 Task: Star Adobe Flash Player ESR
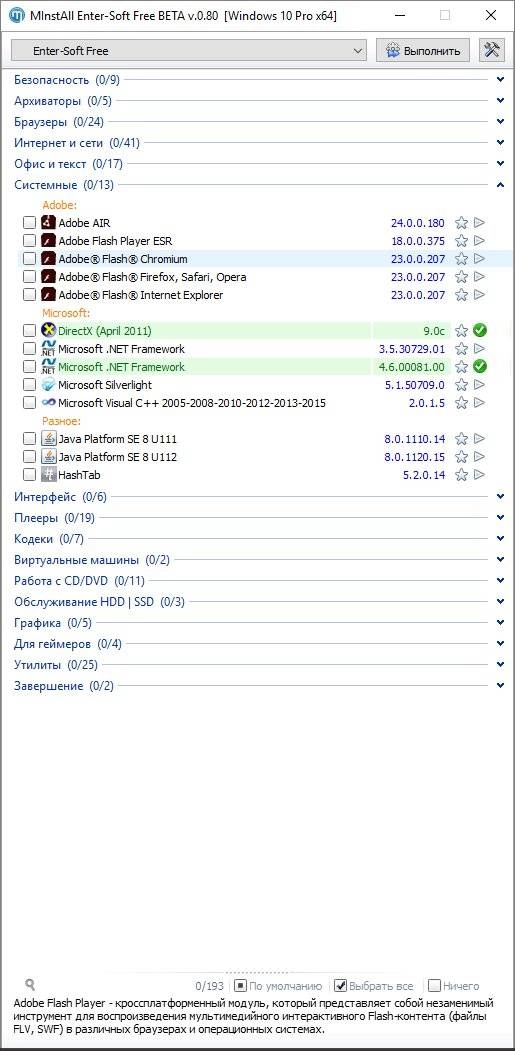(461, 241)
